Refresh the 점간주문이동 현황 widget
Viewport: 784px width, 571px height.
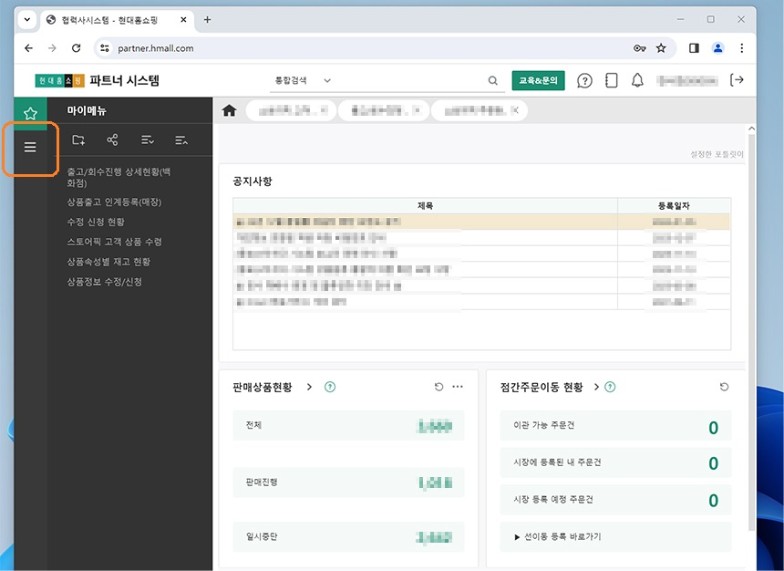pos(724,386)
